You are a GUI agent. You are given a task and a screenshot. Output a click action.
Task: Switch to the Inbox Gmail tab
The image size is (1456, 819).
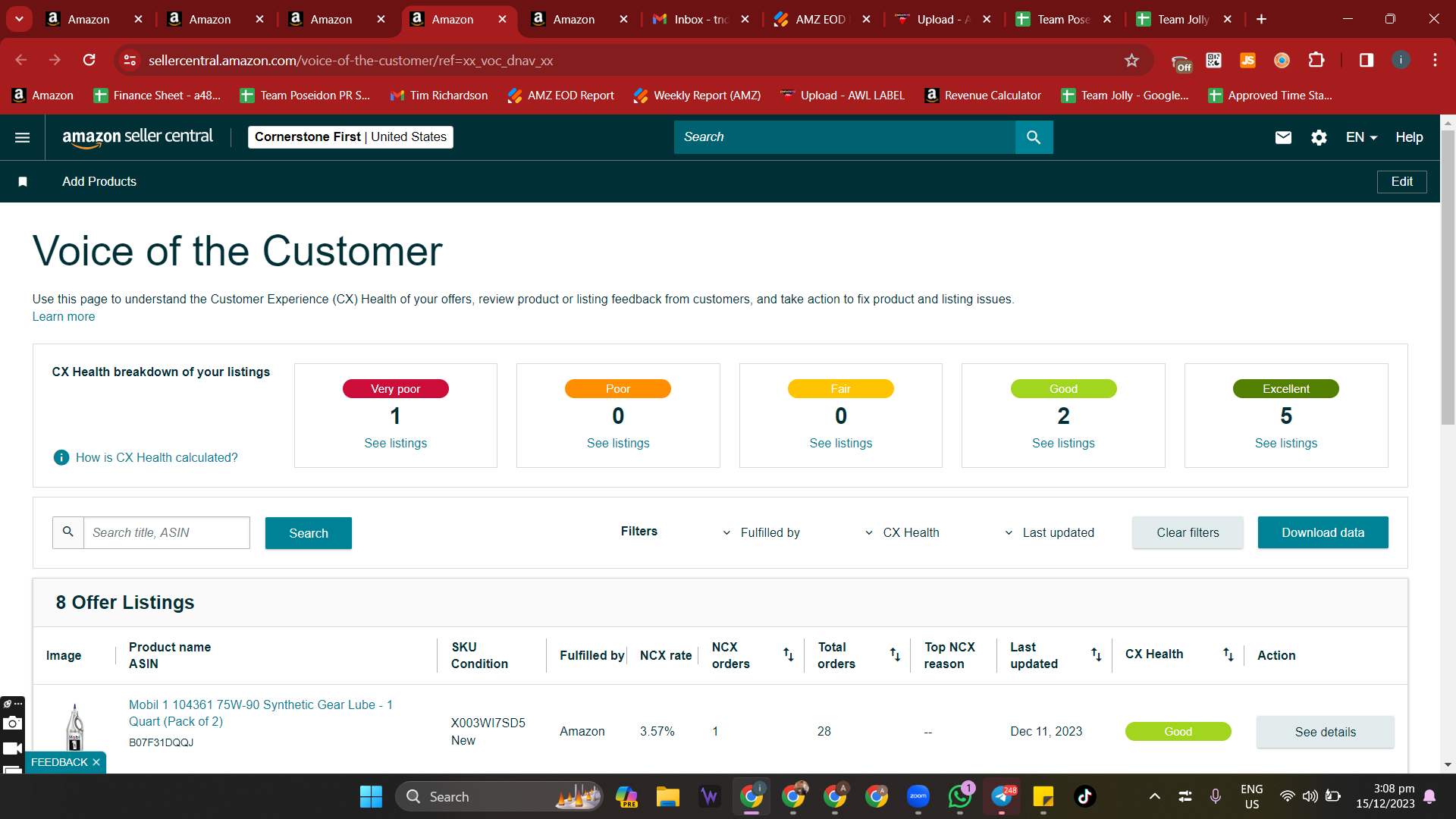point(701,19)
